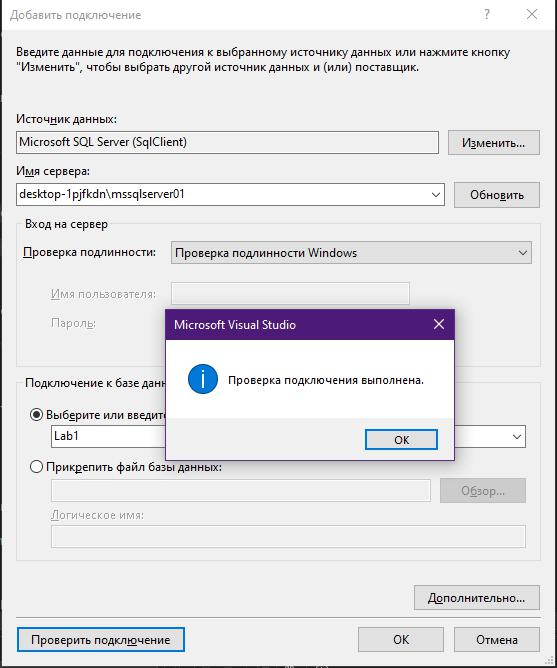The height and width of the screenshot is (668, 557).
Task: Click the Источник данных text field
Action: click(227, 142)
